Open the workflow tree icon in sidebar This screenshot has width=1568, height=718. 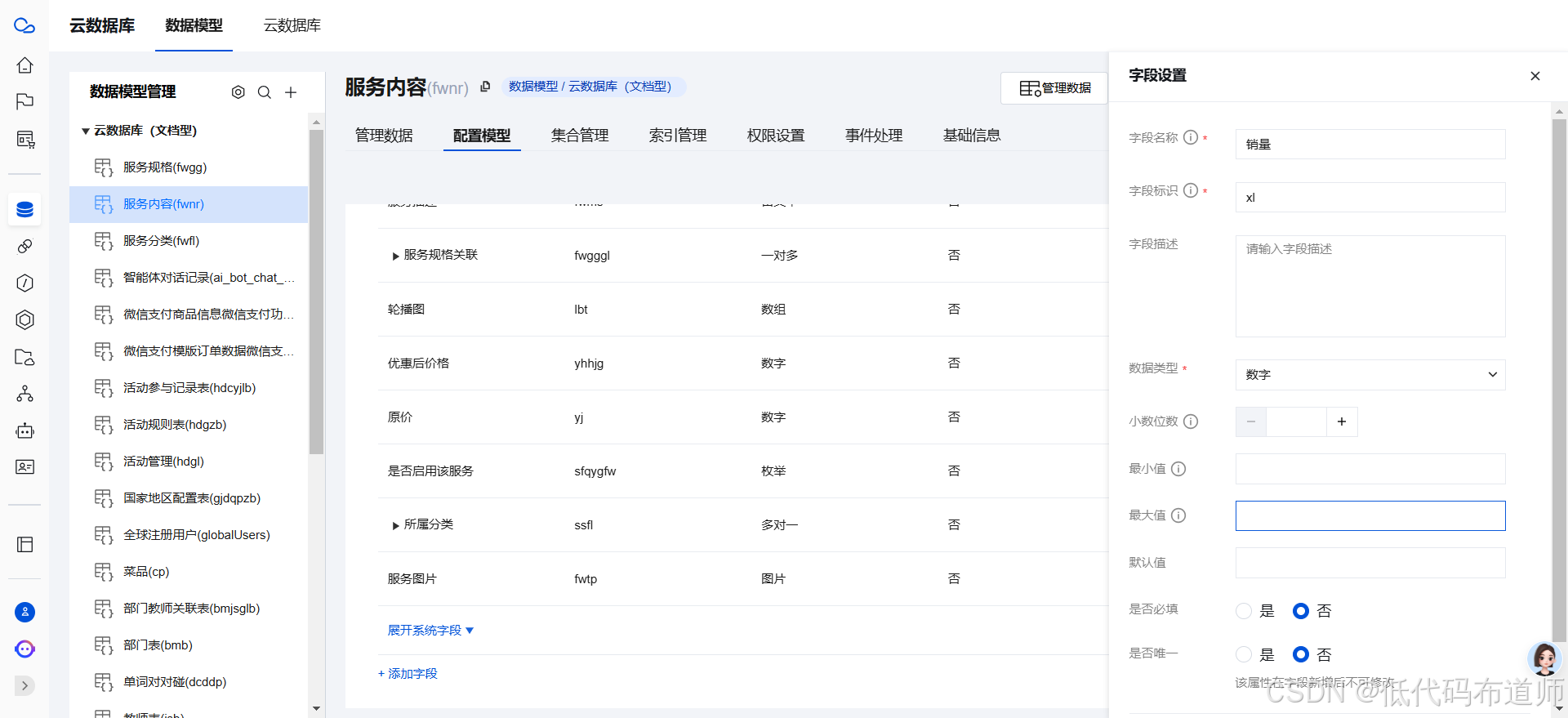24,394
